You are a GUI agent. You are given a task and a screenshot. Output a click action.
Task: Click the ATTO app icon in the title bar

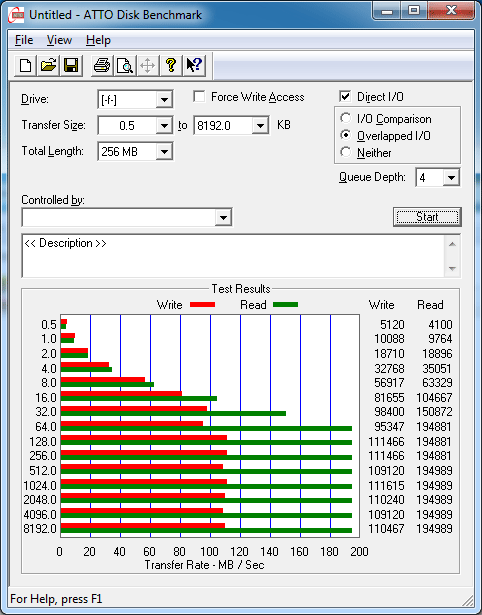(16, 16)
